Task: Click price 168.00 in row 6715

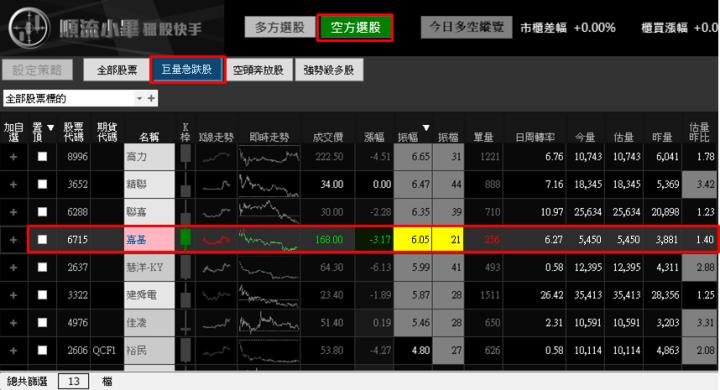Action: 329,239
